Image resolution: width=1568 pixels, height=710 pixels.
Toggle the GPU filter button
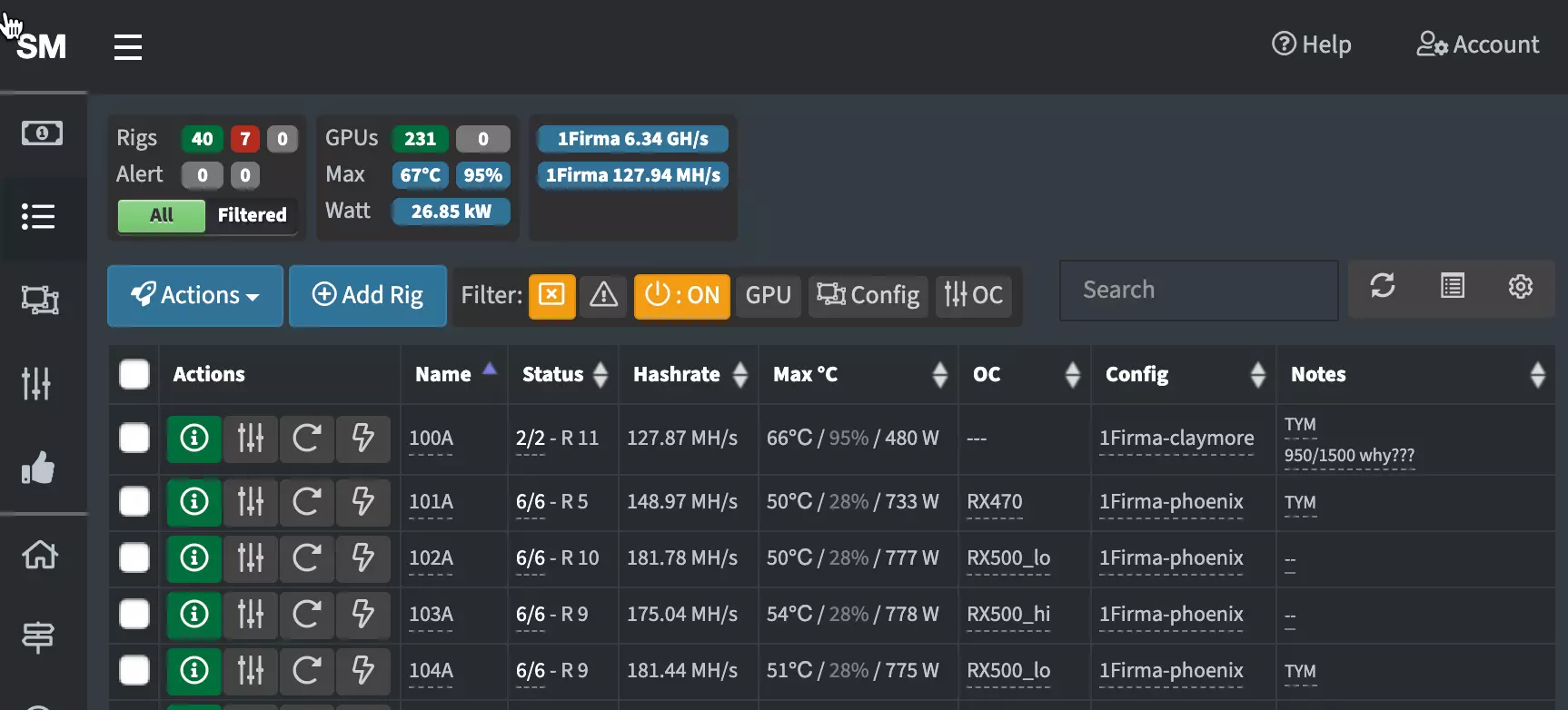[x=769, y=295]
